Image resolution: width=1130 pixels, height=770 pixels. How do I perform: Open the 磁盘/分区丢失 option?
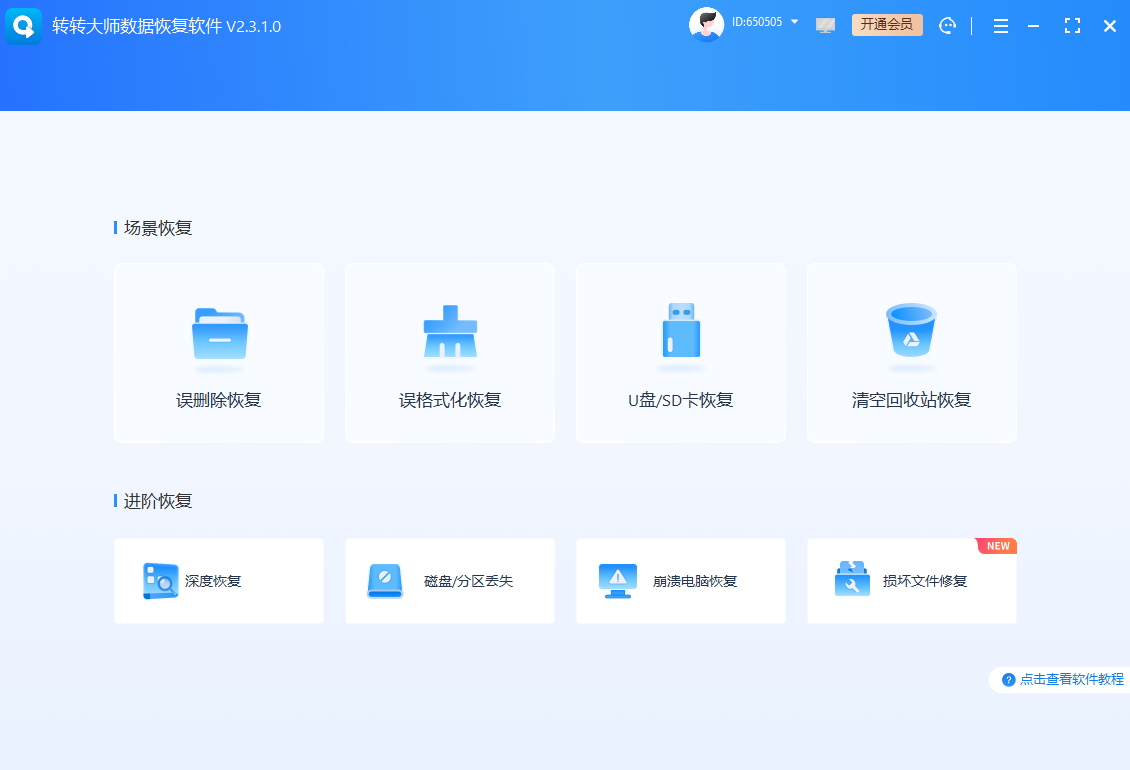click(x=450, y=581)
